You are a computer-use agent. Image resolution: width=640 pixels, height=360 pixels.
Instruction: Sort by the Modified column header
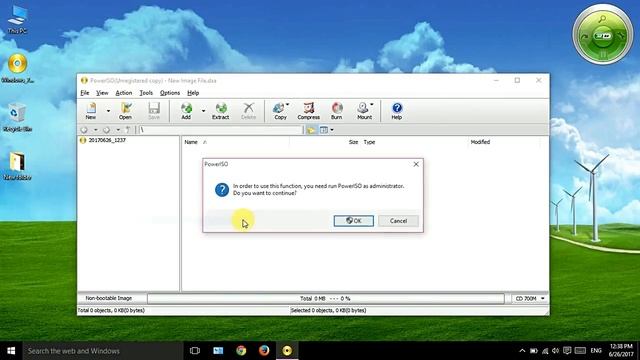480,142
